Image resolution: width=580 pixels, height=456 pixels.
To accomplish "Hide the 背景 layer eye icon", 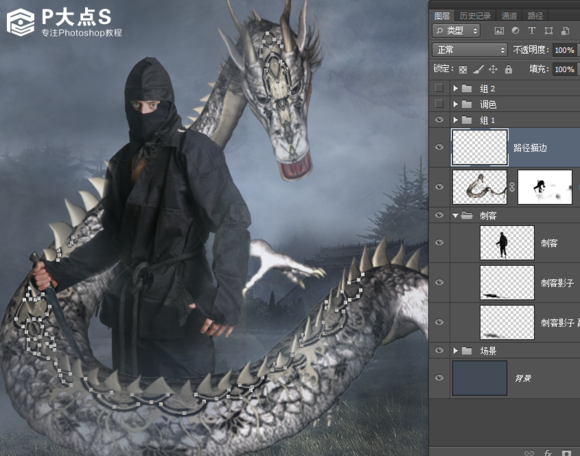I will pos(439,378).
